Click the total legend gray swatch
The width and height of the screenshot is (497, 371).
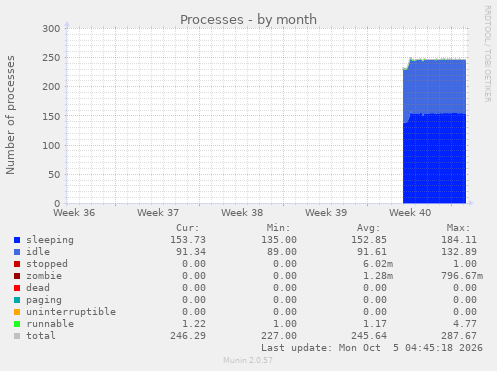[x=17, y=336]
